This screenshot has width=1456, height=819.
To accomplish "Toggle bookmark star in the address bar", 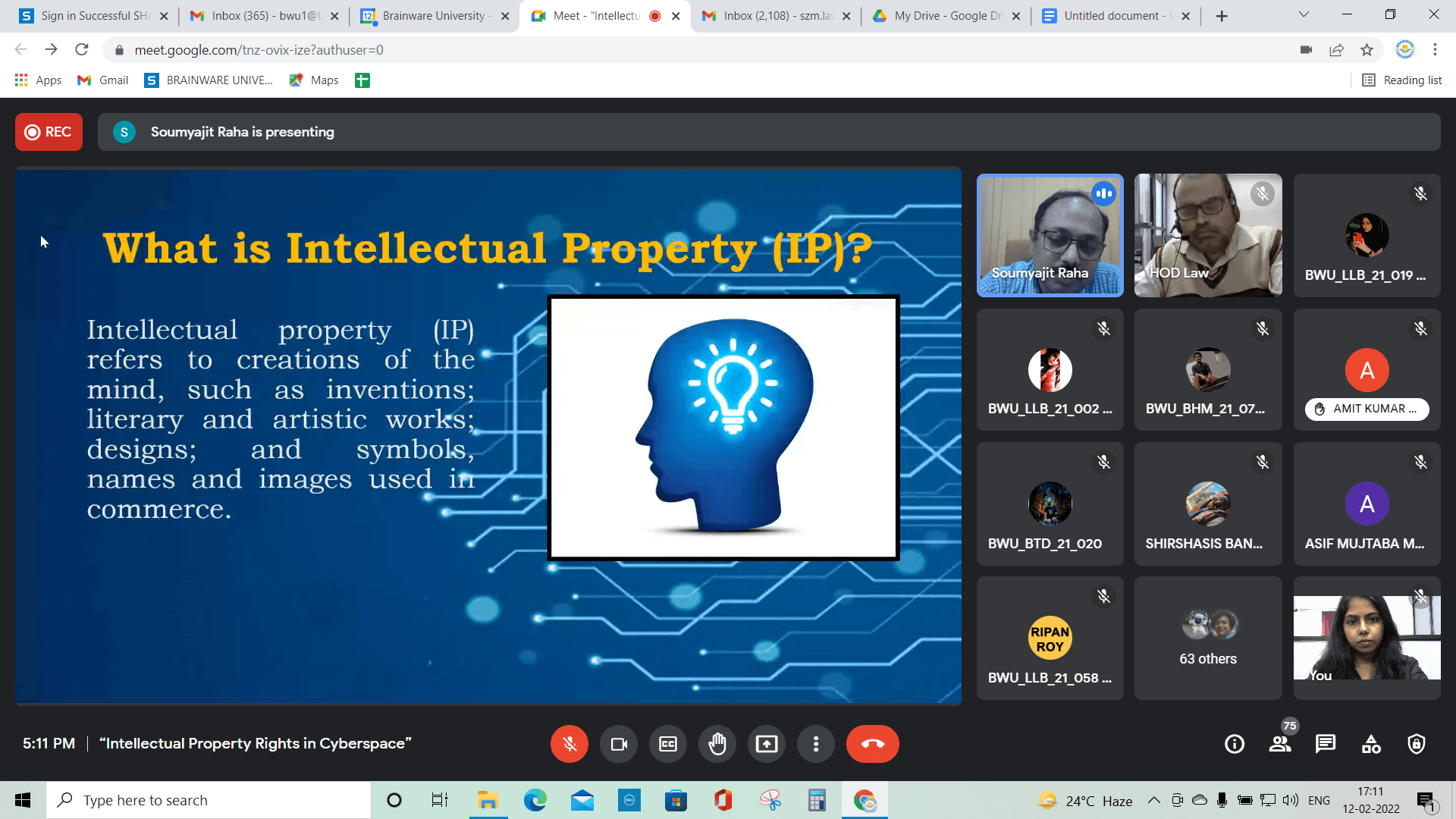I will pos(1367,49).
